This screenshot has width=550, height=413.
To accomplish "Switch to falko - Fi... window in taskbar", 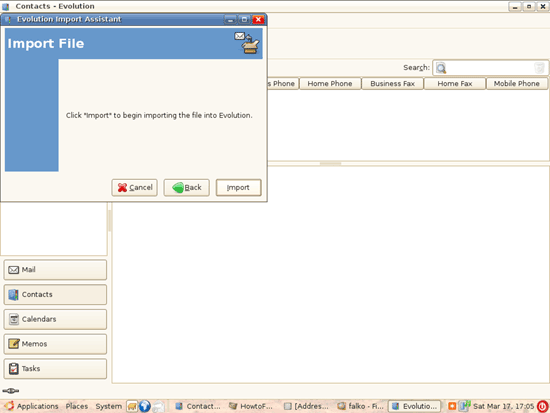I will pyautogui.click(x=360, y=406).
